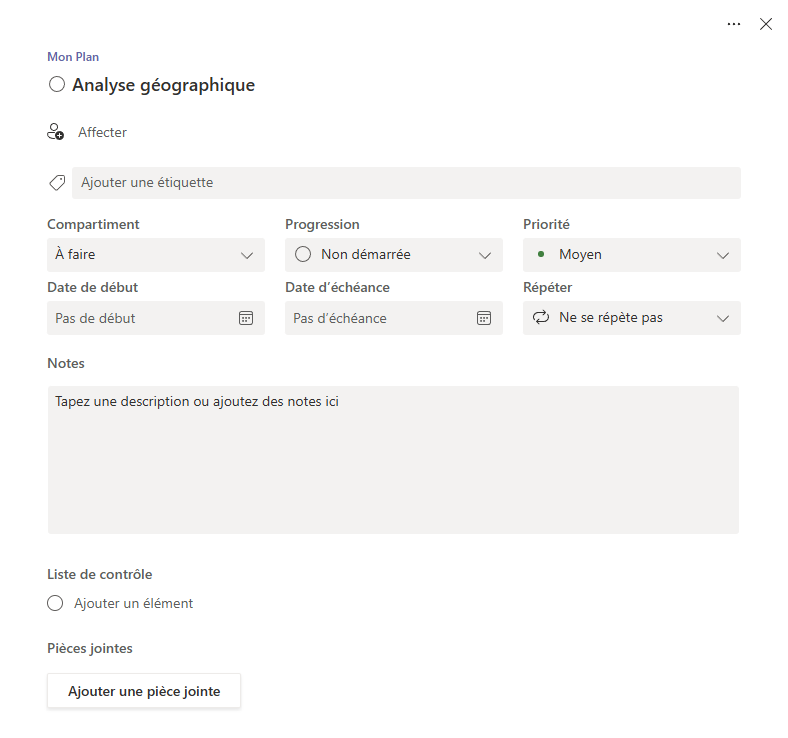Click the three-dot more options icon

tap(734, 24)
